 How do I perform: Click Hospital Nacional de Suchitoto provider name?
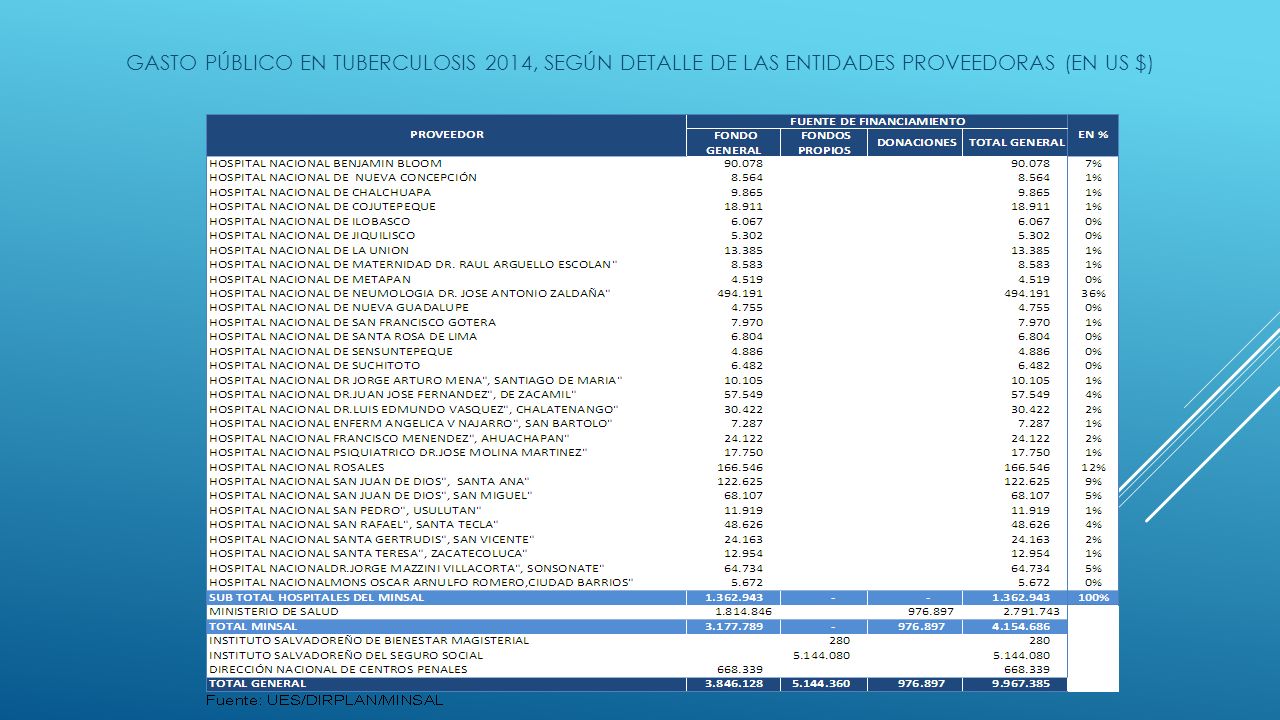pyautogui.click(x=314, y=366)
